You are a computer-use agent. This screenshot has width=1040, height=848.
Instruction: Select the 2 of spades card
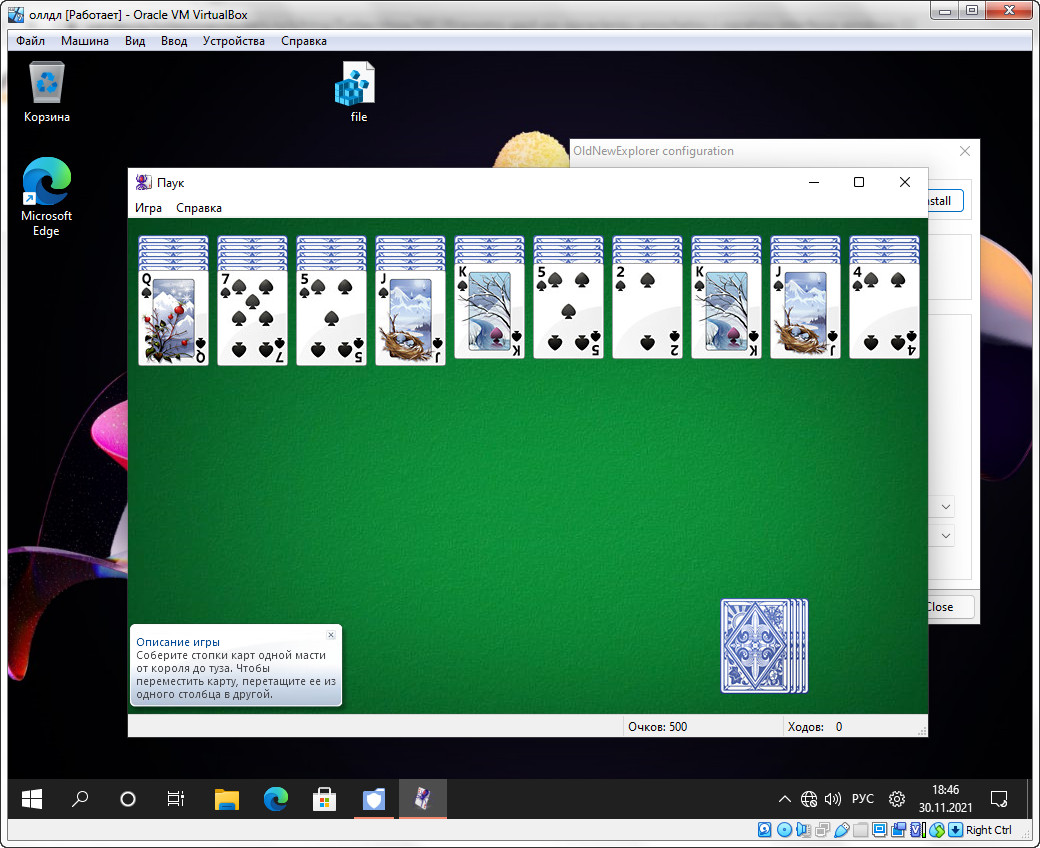tap(647, 311)
